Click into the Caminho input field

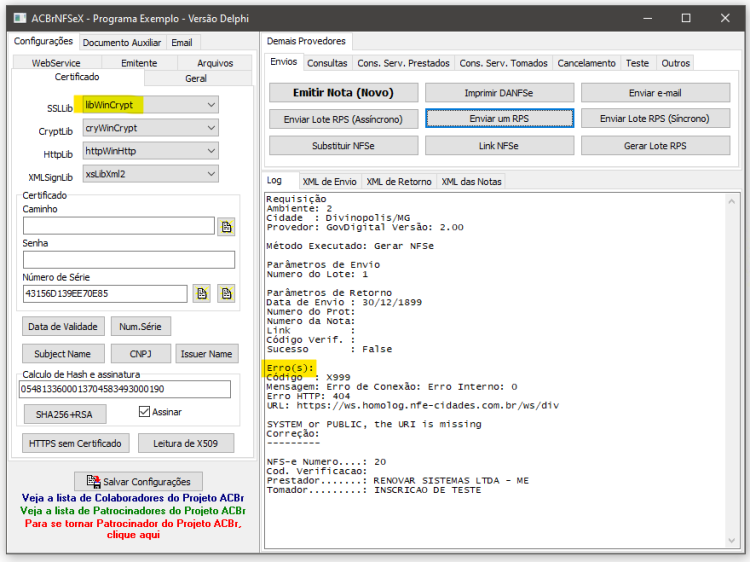click(x=119, y=226)
